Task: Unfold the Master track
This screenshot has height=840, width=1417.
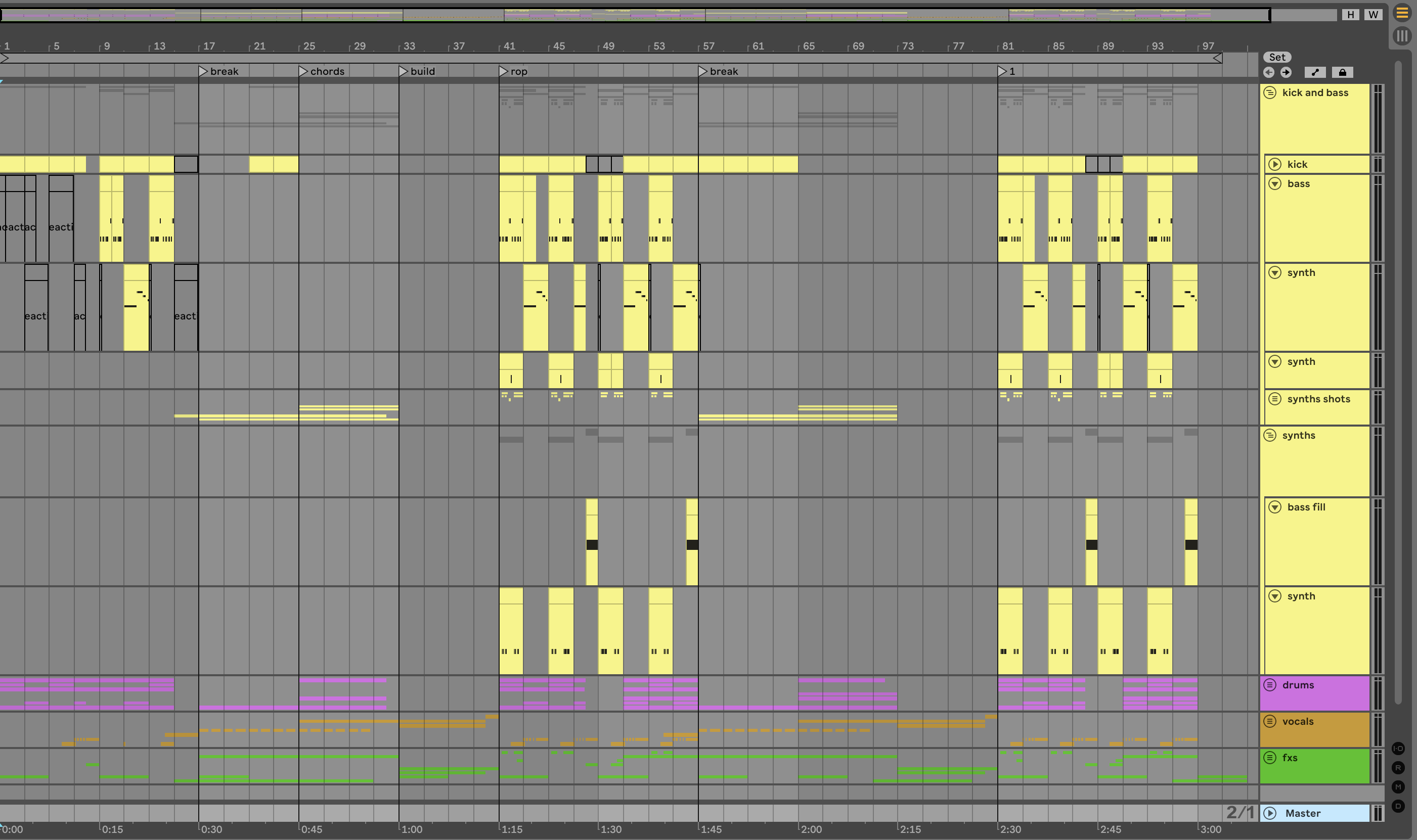Action: [x=1270, y=813]
